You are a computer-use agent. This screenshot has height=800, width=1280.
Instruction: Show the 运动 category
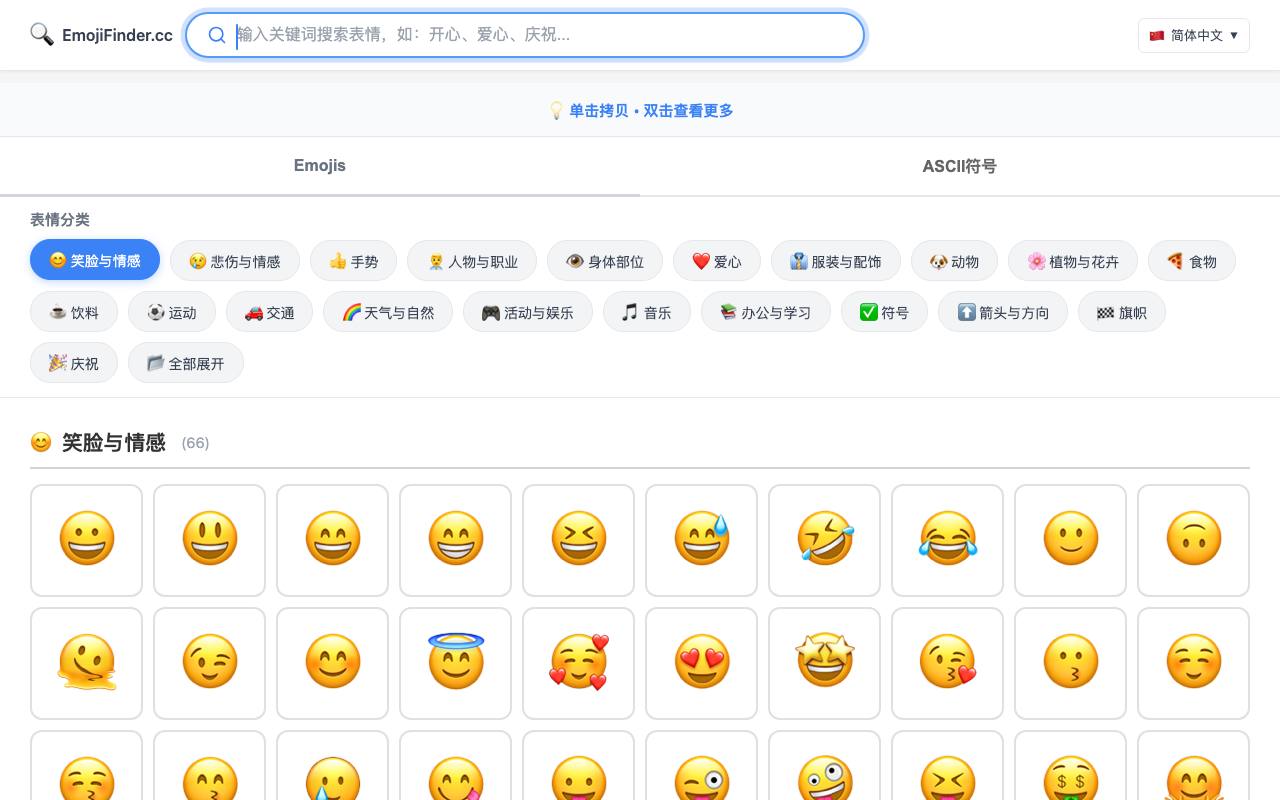point(172,312)
